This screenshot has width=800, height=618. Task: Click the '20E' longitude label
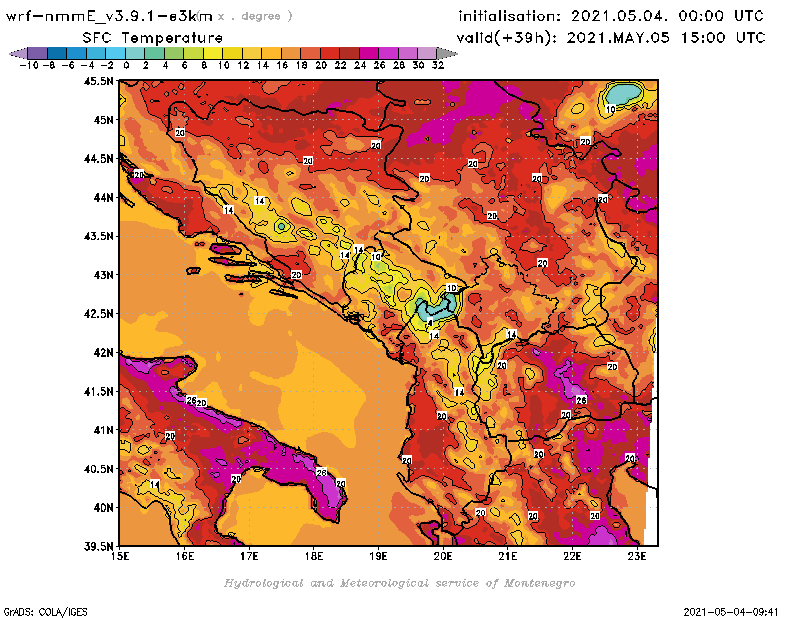(x=443, y=556)
